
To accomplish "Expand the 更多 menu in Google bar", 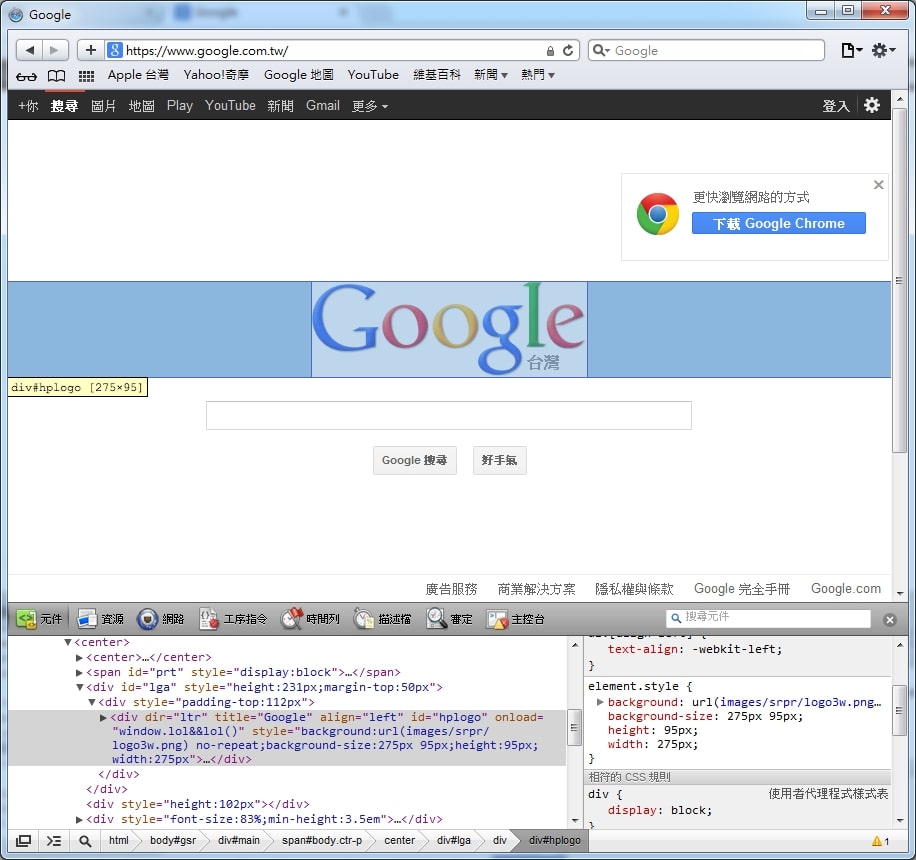I will click(x=370, y=106).
